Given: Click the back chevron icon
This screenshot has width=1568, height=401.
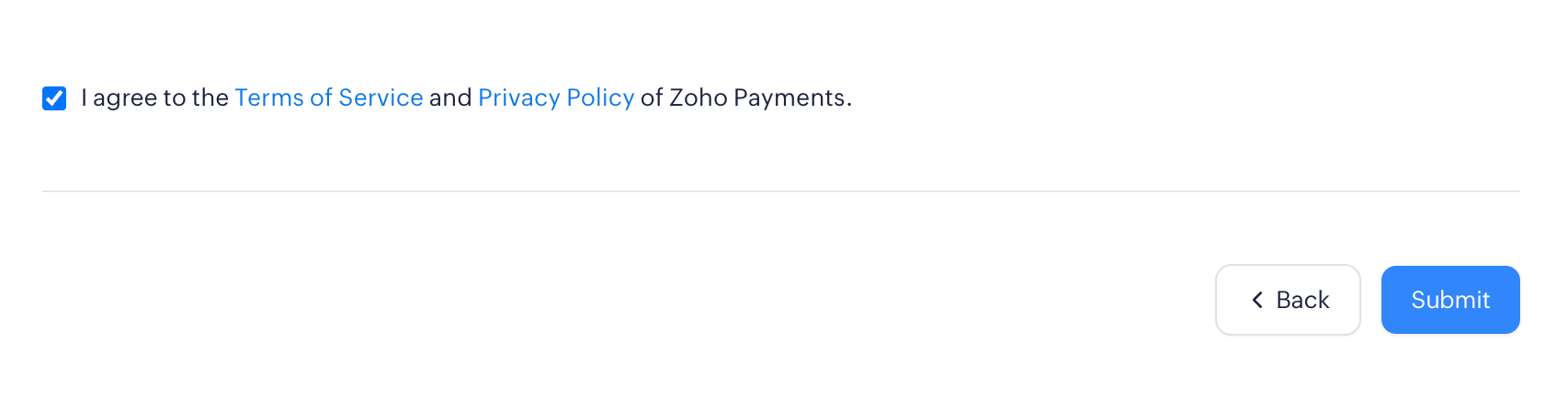Looking at the screenshot, I should coord(1257,300).
